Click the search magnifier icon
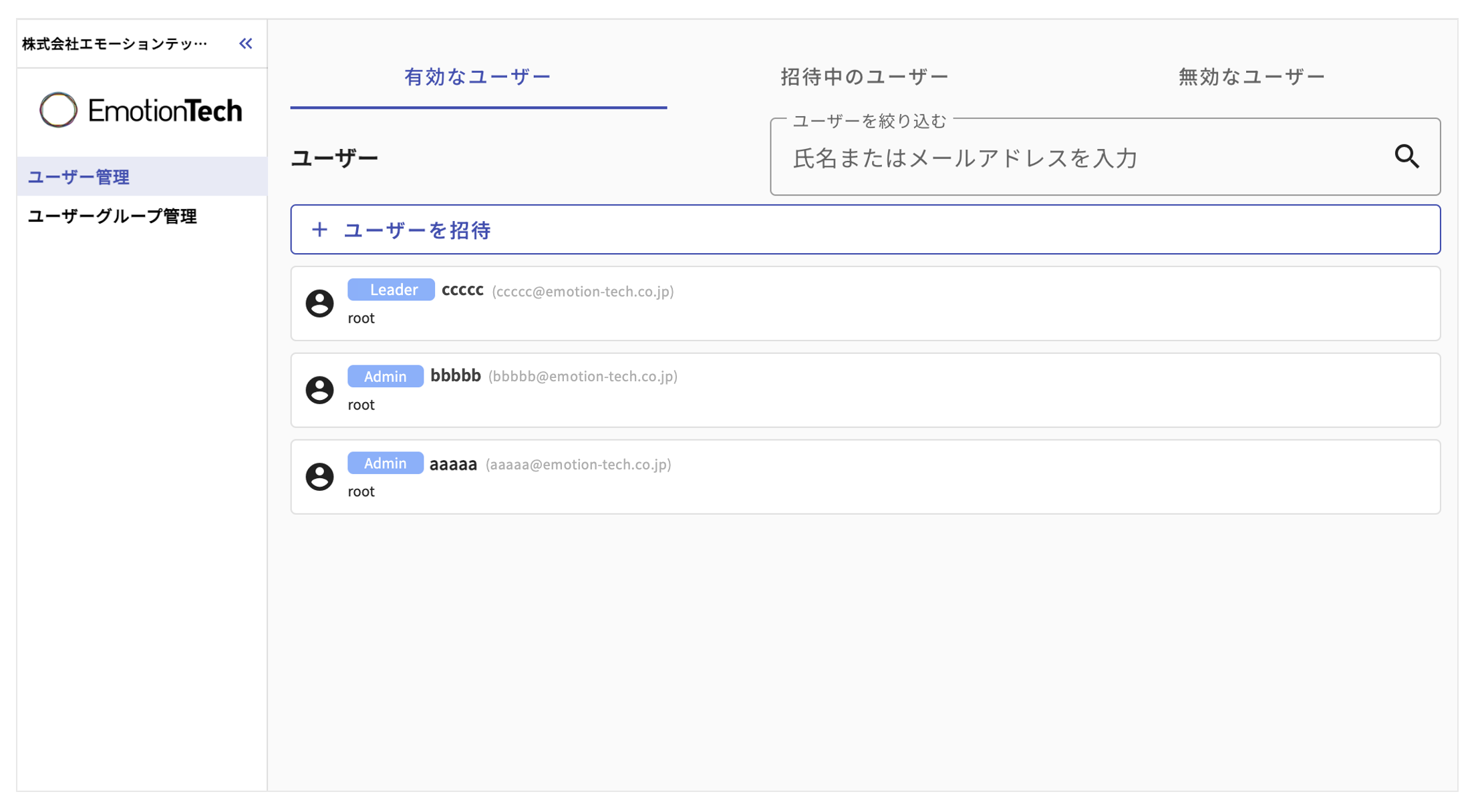This screenshot has height=812, width=1478. tap(1407, 156)
